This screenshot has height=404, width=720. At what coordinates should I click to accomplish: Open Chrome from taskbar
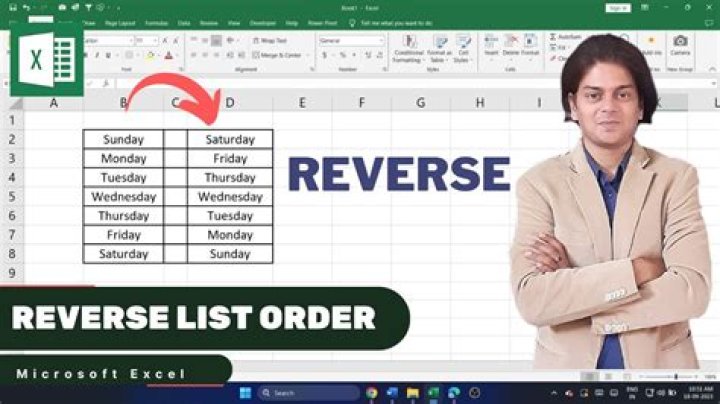tap(372, 393)
